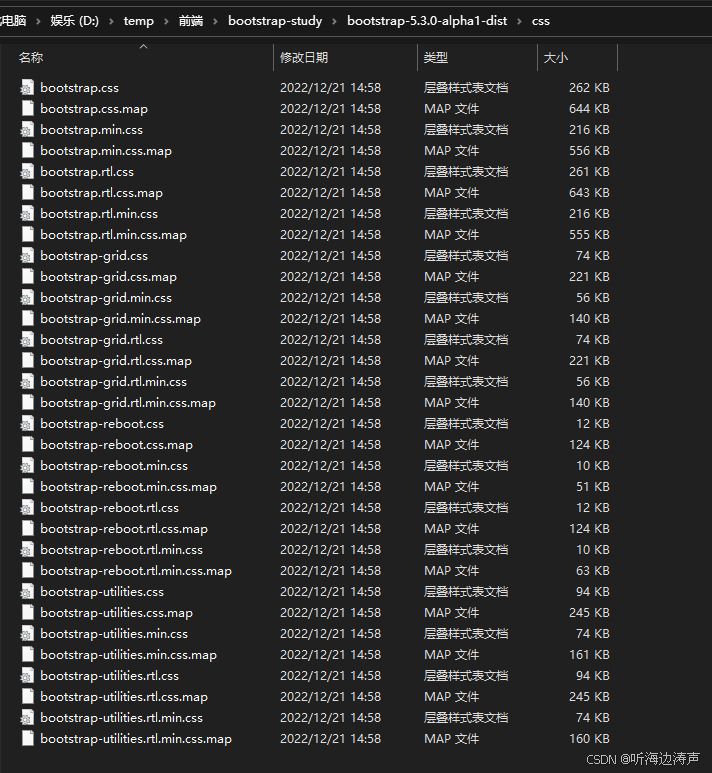Click the bootstrap.min.css.map file icon

point(28,151)
